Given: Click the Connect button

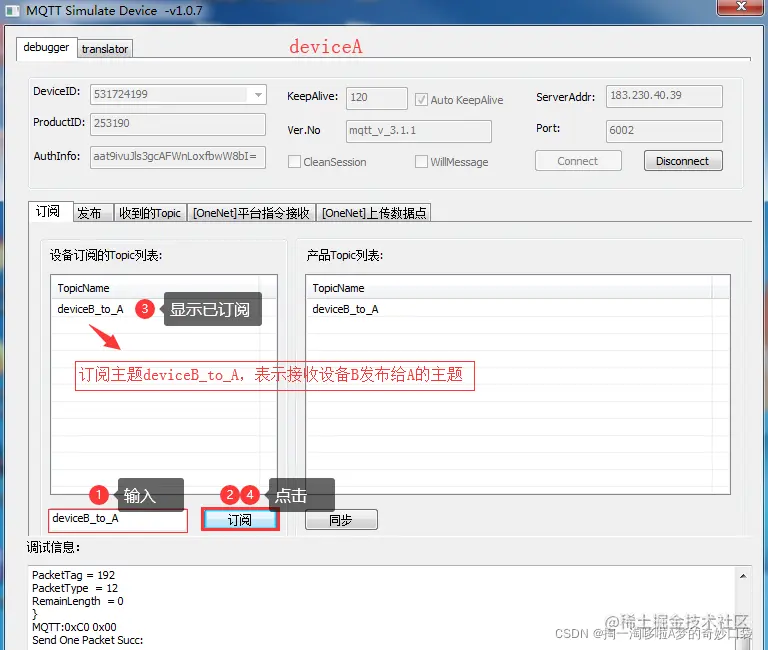Looking at the screenshot, I should point(578,161).
